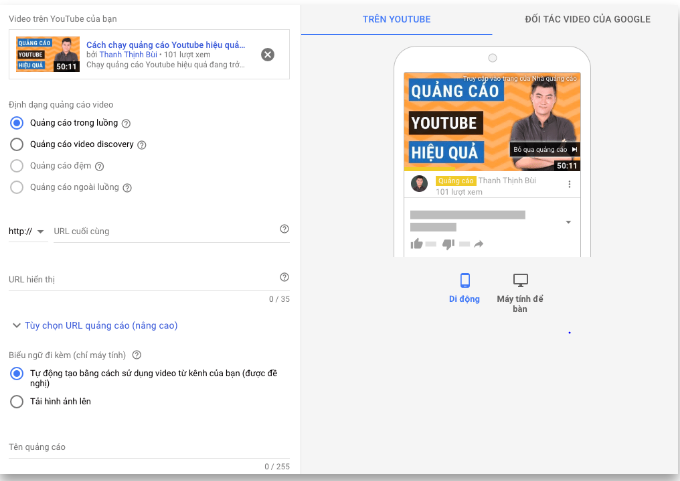Open Thanh Thịnh Bùi channel link
The width and height of the screenshot is (680, 481).
[128, 55]
